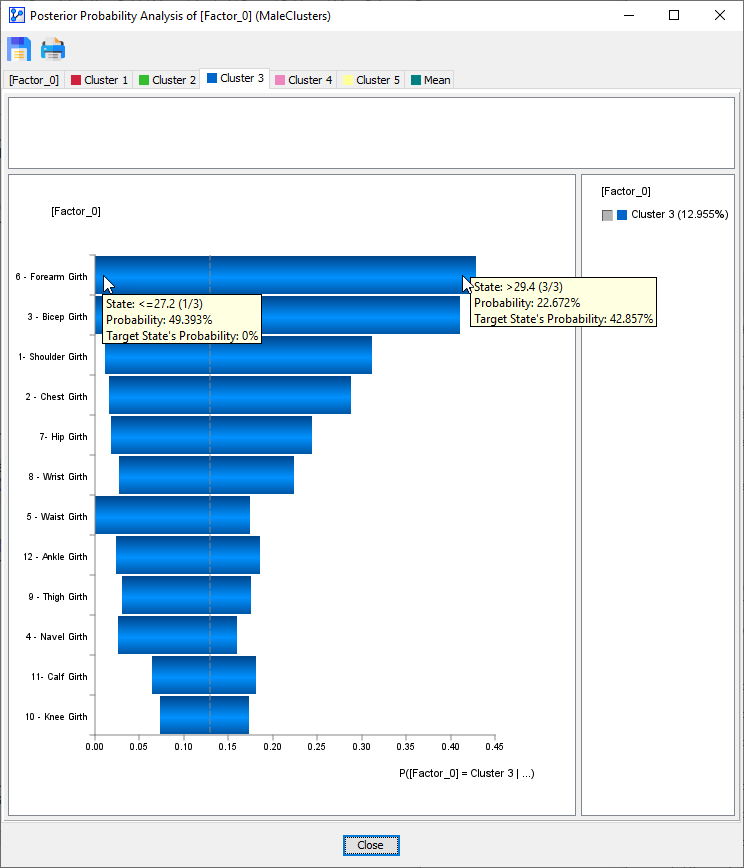The height and width of the screenshot is (868, 744).
Task: Click the application icon in the title bar
Action: point(16,16)
